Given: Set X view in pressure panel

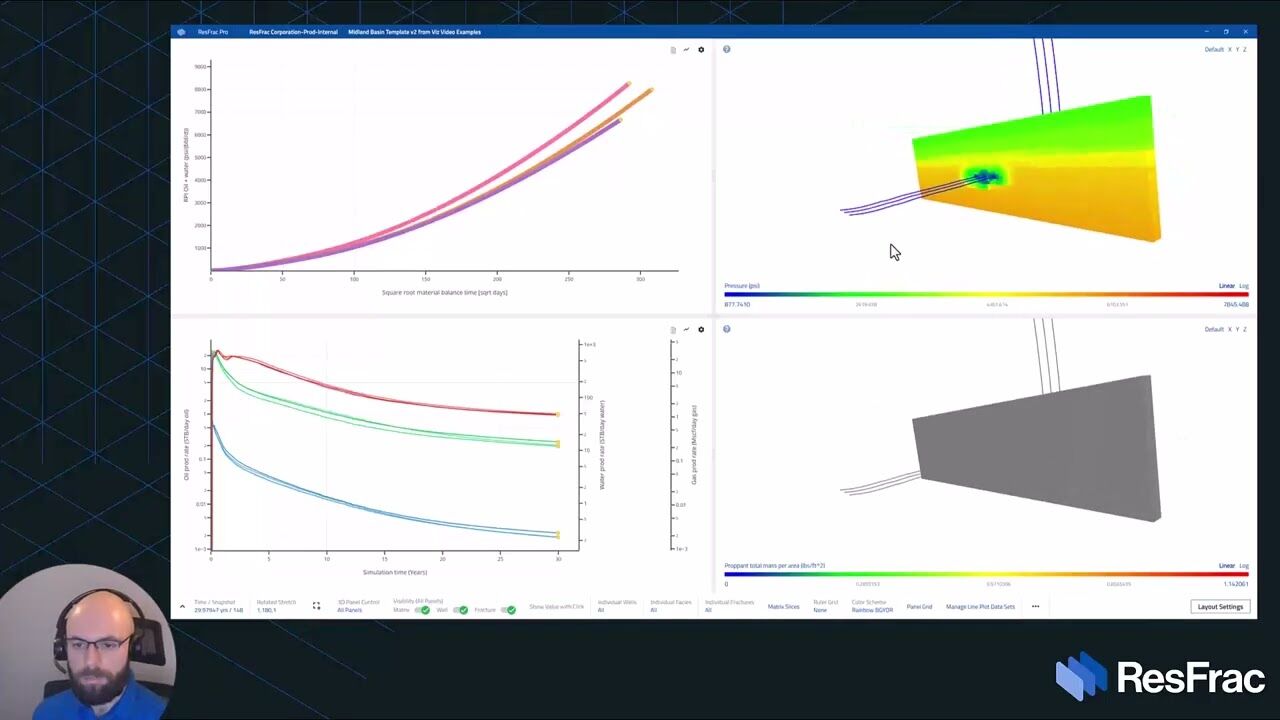Looking at the screenshot, I should pos(1230,49).
